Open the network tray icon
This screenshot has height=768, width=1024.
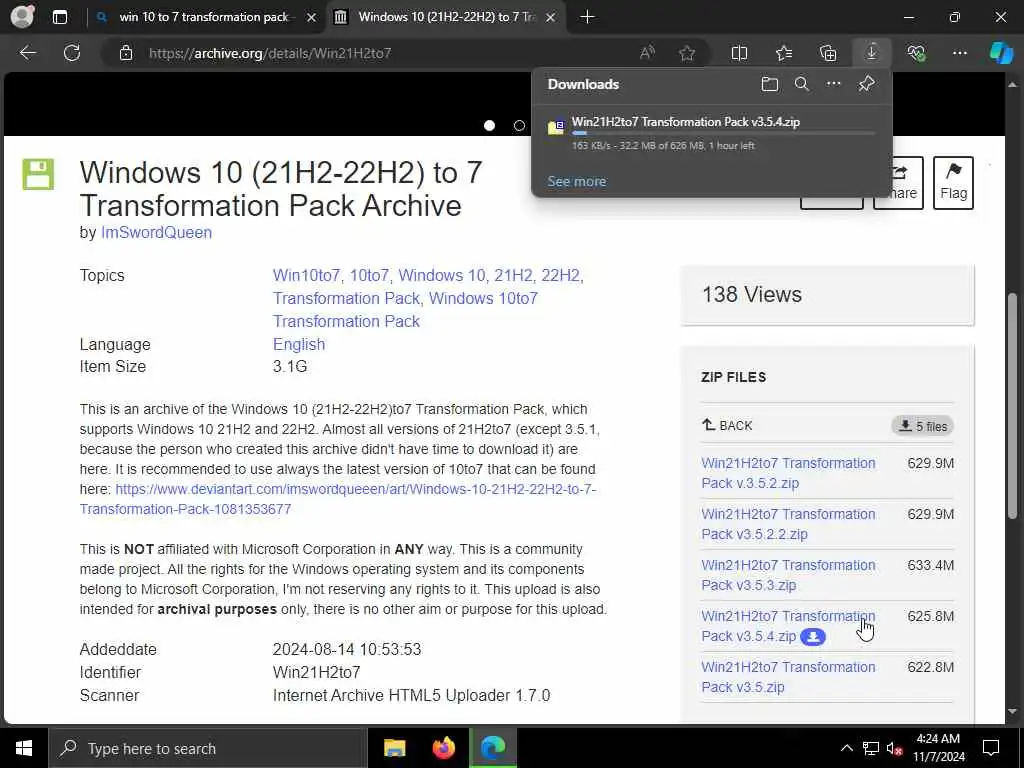pos(871,748)
